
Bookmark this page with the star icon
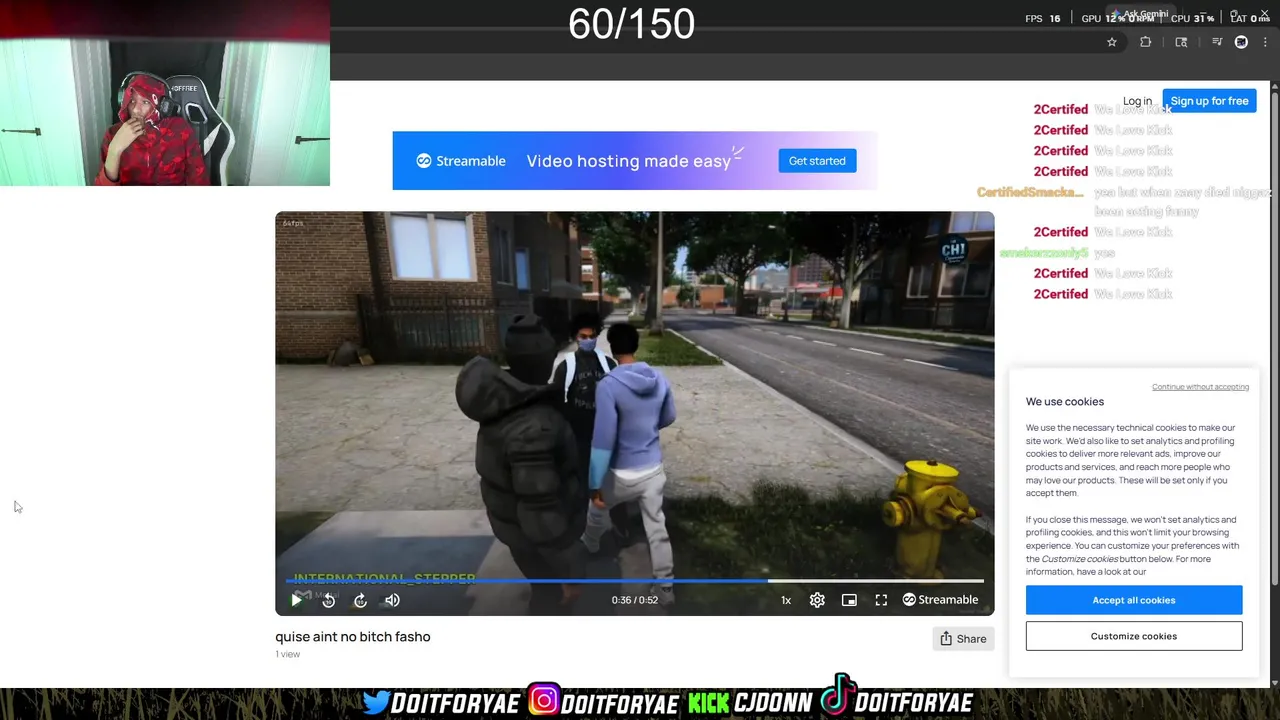tap(1112, 42)
